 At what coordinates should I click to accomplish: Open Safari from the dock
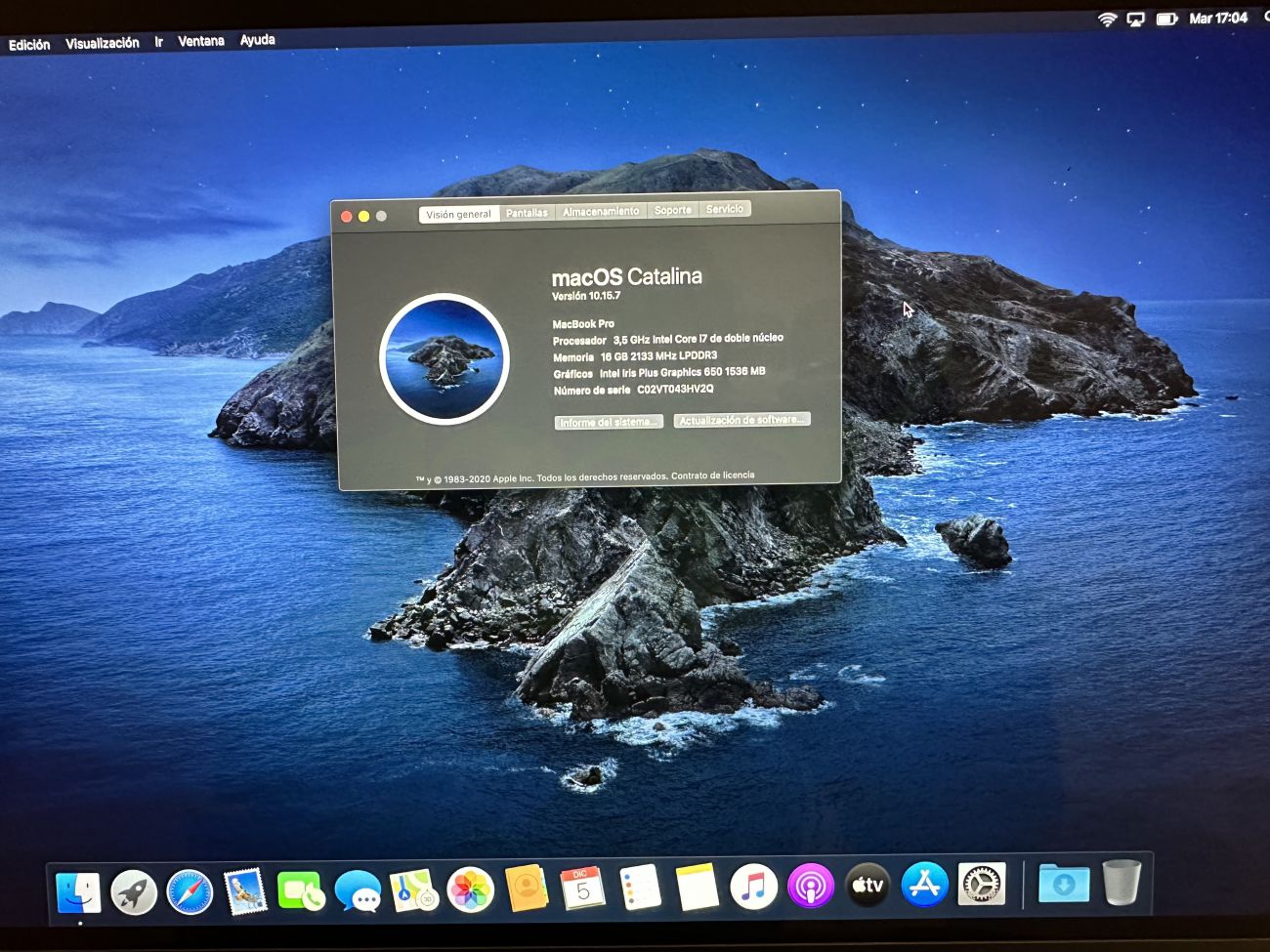coord(190,891)
